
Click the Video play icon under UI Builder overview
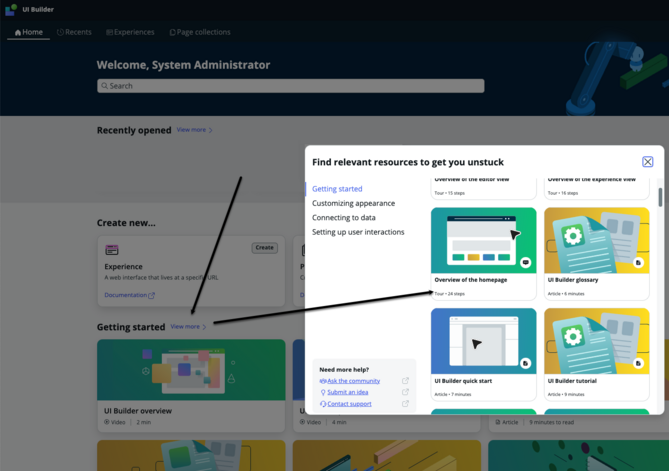[x=107, y=422]
